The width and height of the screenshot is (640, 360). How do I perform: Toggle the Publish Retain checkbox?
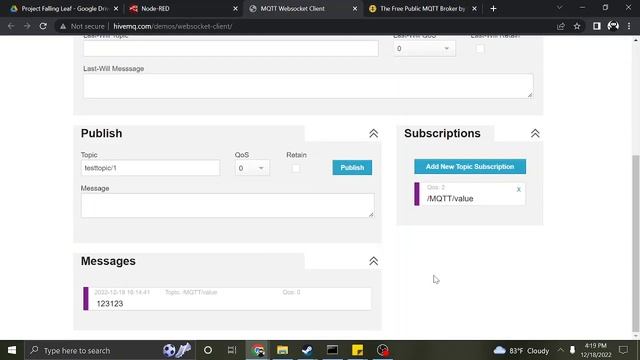[x=296, y=168]
